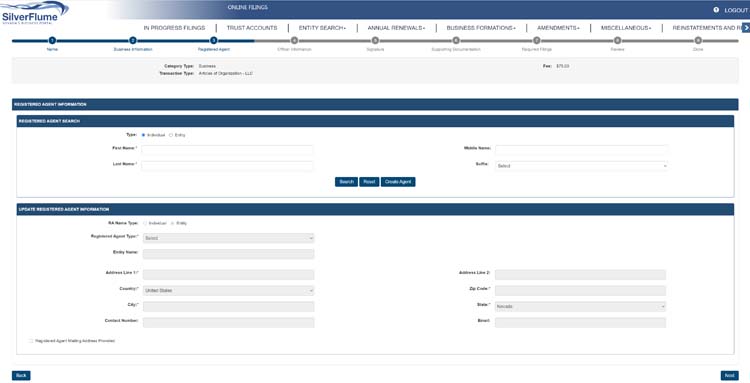Open IN PROGRESS FILINGS menu item
The image size is (750, 383).
click(174, 28)
